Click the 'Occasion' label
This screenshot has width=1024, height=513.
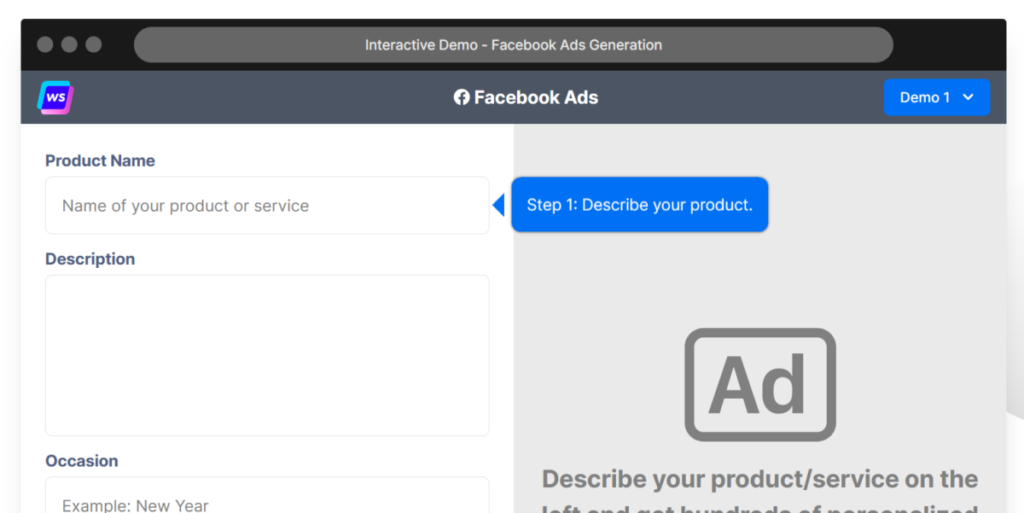click(x=82, y=461)
